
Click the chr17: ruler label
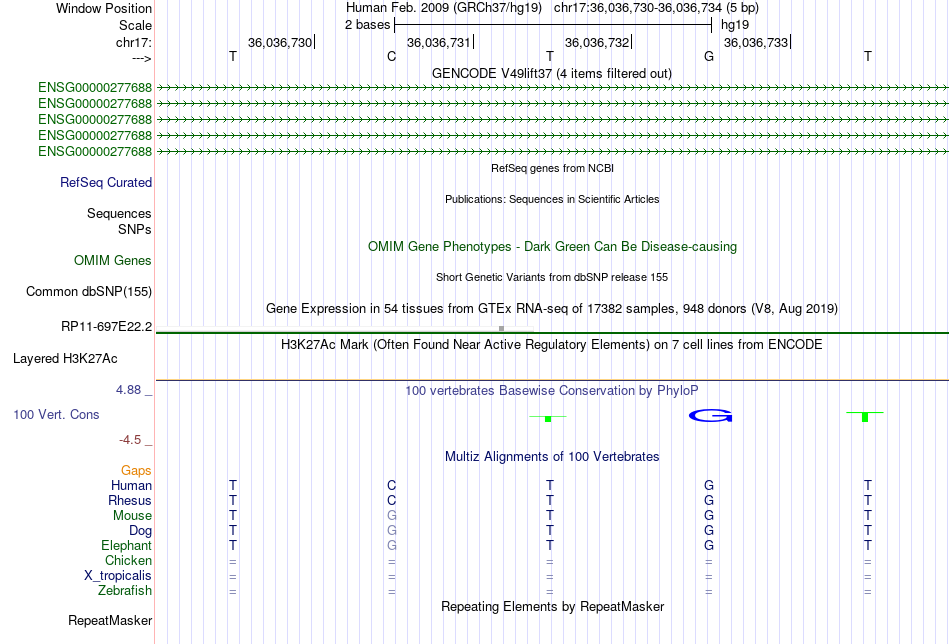point(134,42)
